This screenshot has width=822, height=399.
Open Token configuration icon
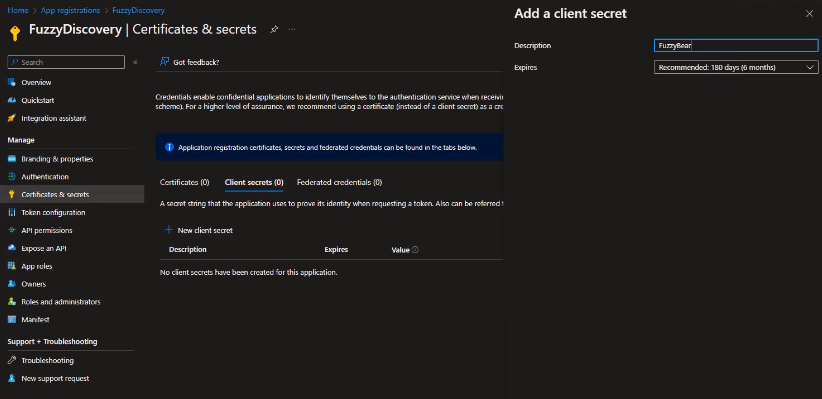tap(12, 212)
